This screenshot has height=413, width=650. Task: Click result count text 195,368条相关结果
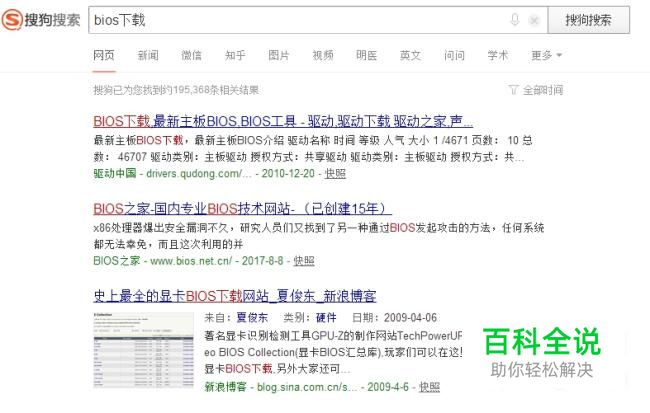coord(216,90)
